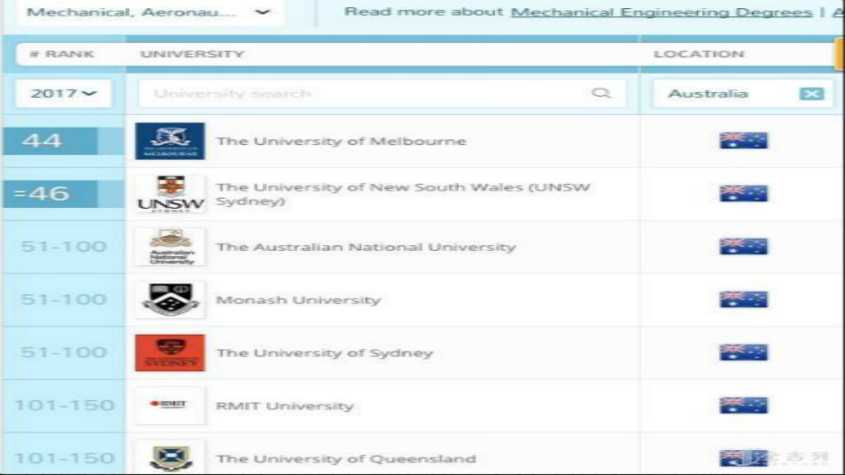The height and width of the screenshot is (475, 845).
Task: Open The University of Queensland link
Action: click(346, 459)
